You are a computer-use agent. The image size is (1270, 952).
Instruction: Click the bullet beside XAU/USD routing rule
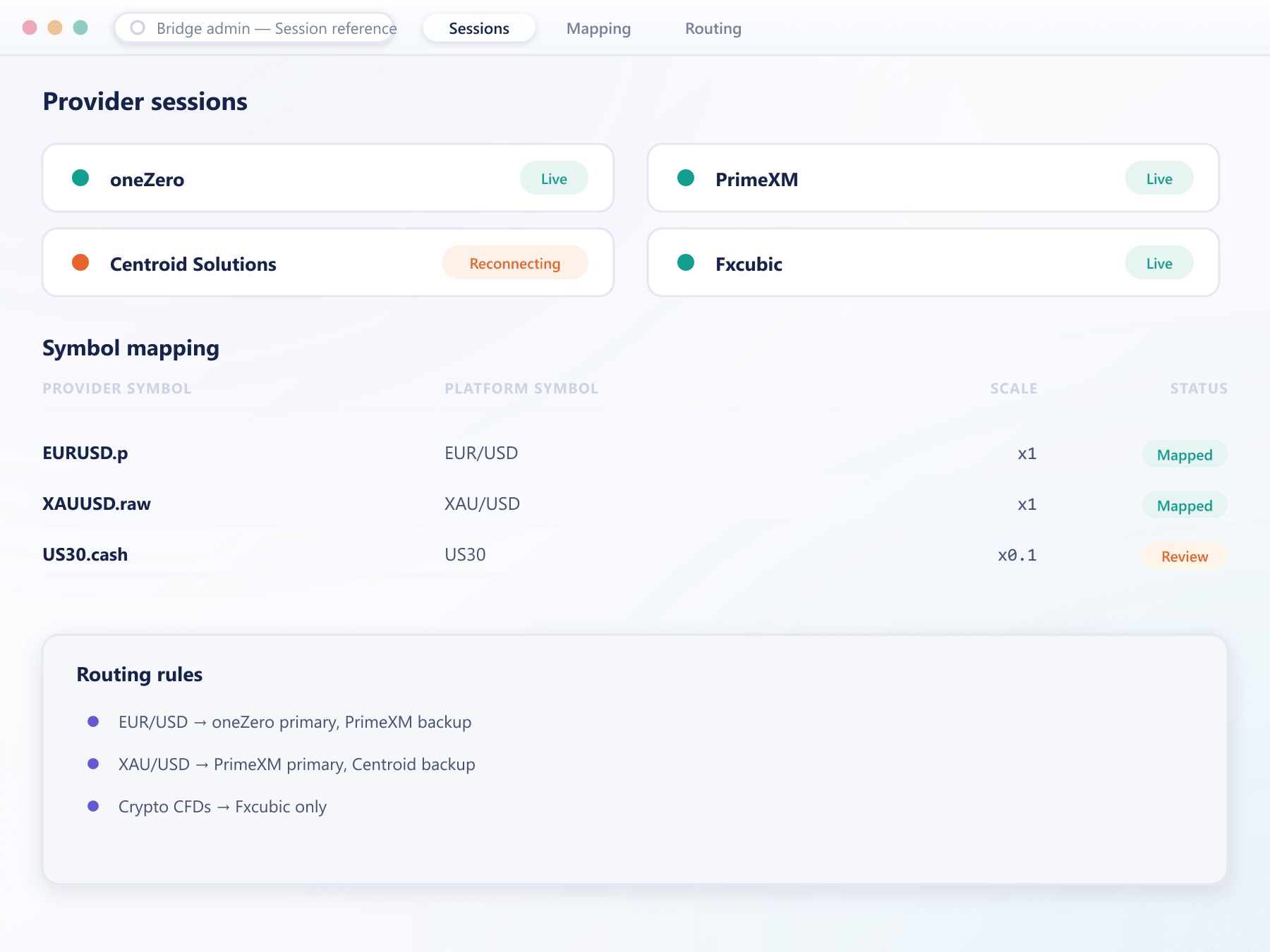tap(93, 764)
